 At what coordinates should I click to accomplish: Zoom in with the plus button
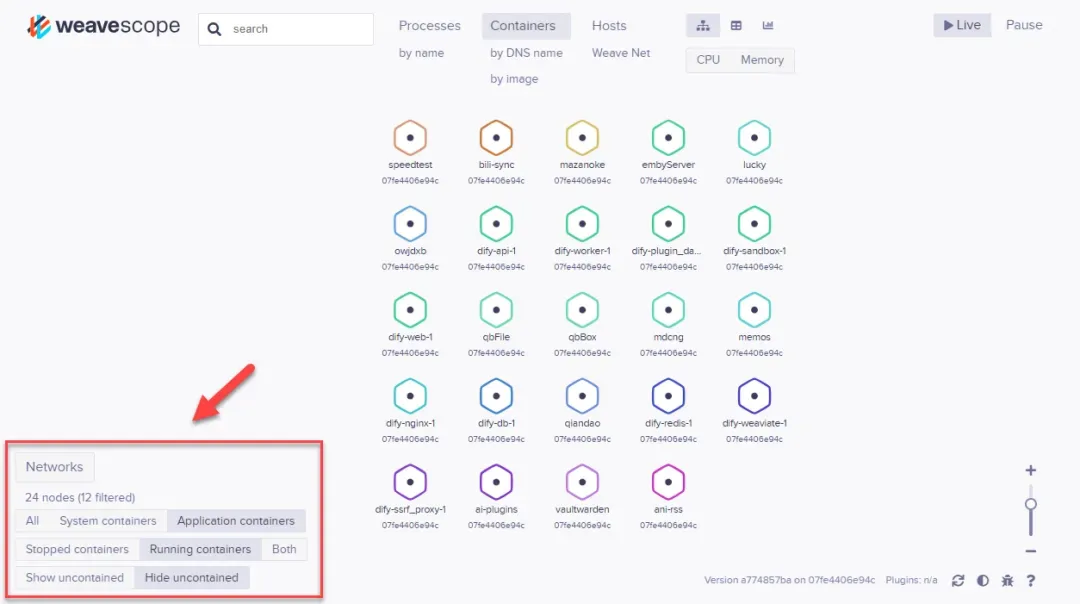click(x=1030, y=470)
